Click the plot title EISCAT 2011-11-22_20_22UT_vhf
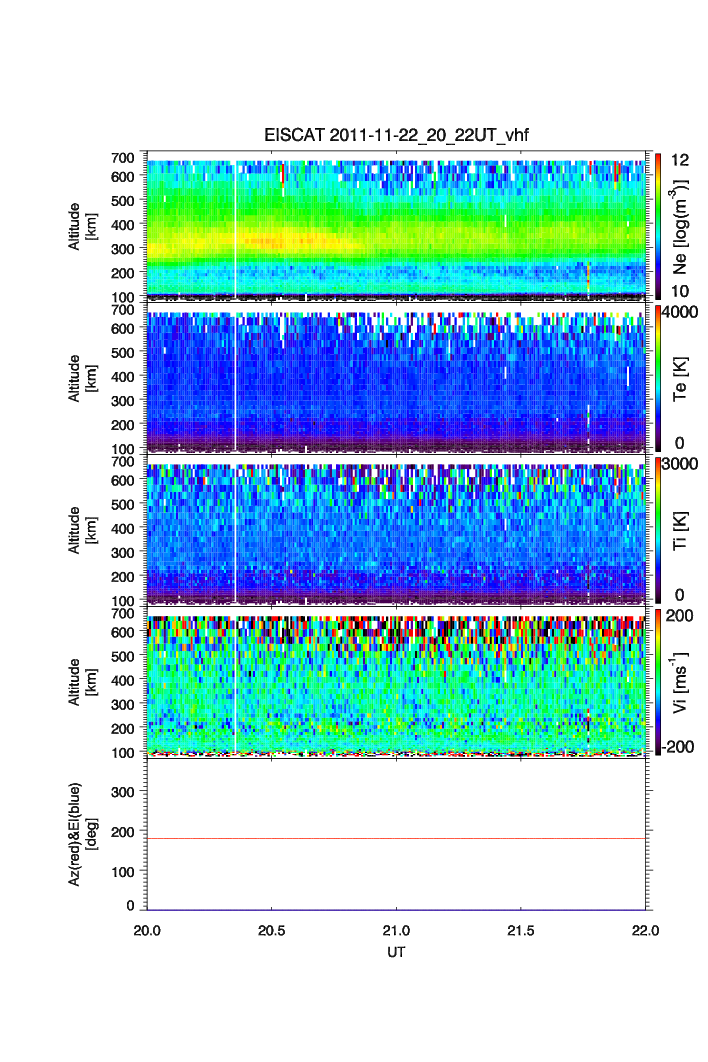This screenshot has width=708, height=1062. click(396, 135)
